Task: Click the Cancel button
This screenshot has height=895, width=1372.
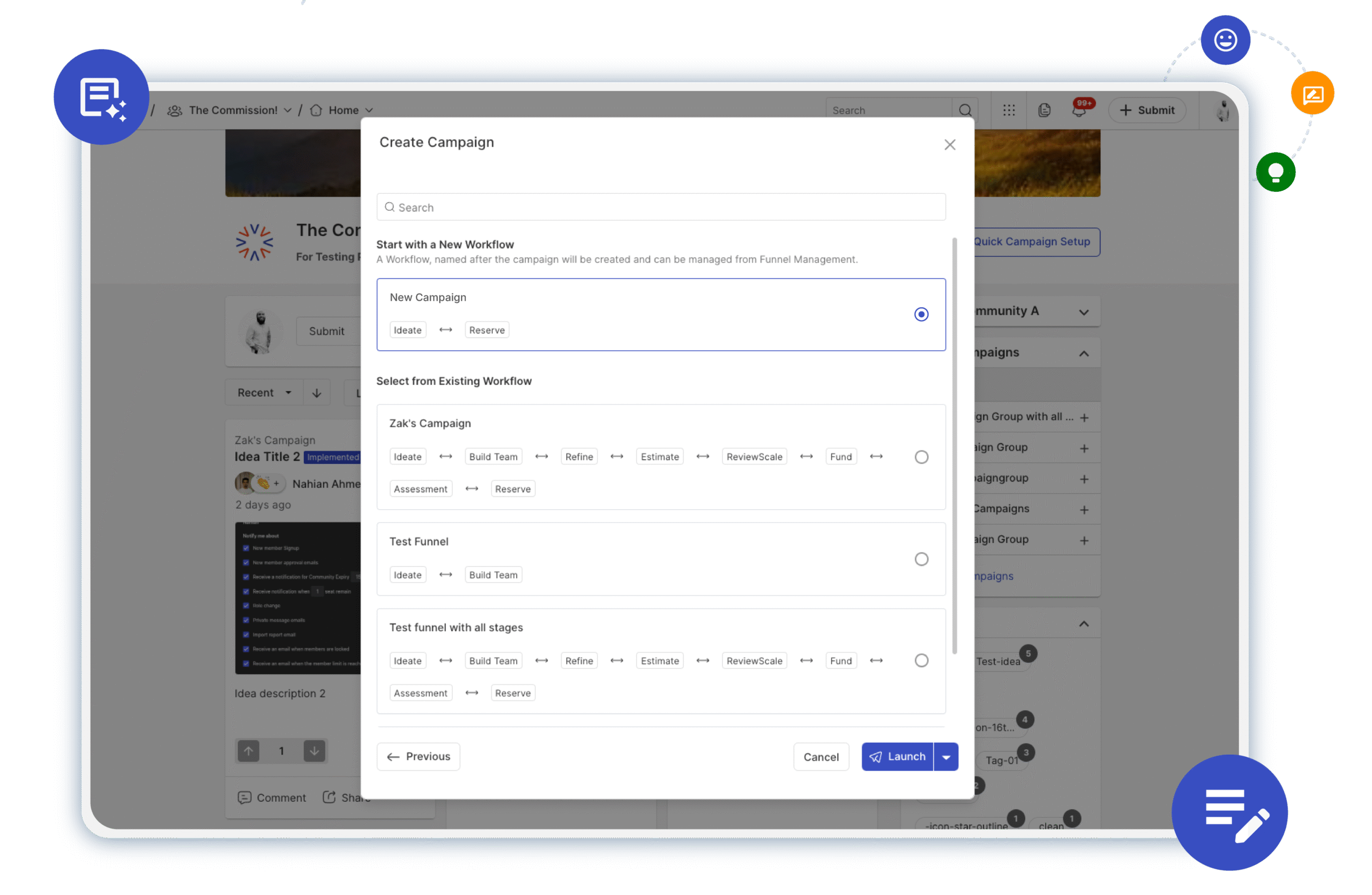Action: [821, 757]
